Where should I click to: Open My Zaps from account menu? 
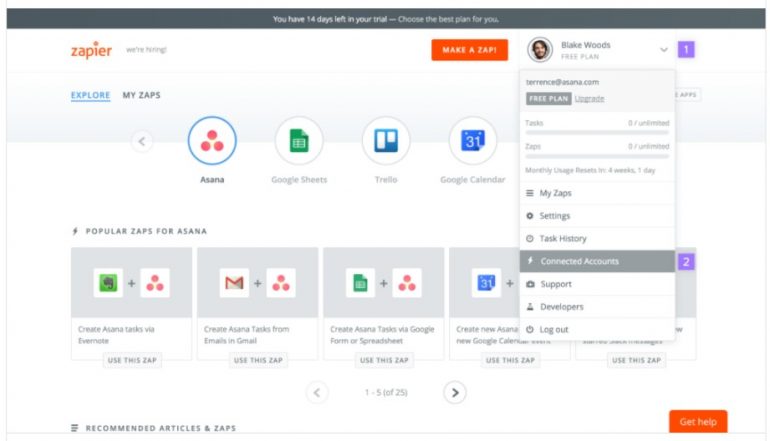[597, 193]
